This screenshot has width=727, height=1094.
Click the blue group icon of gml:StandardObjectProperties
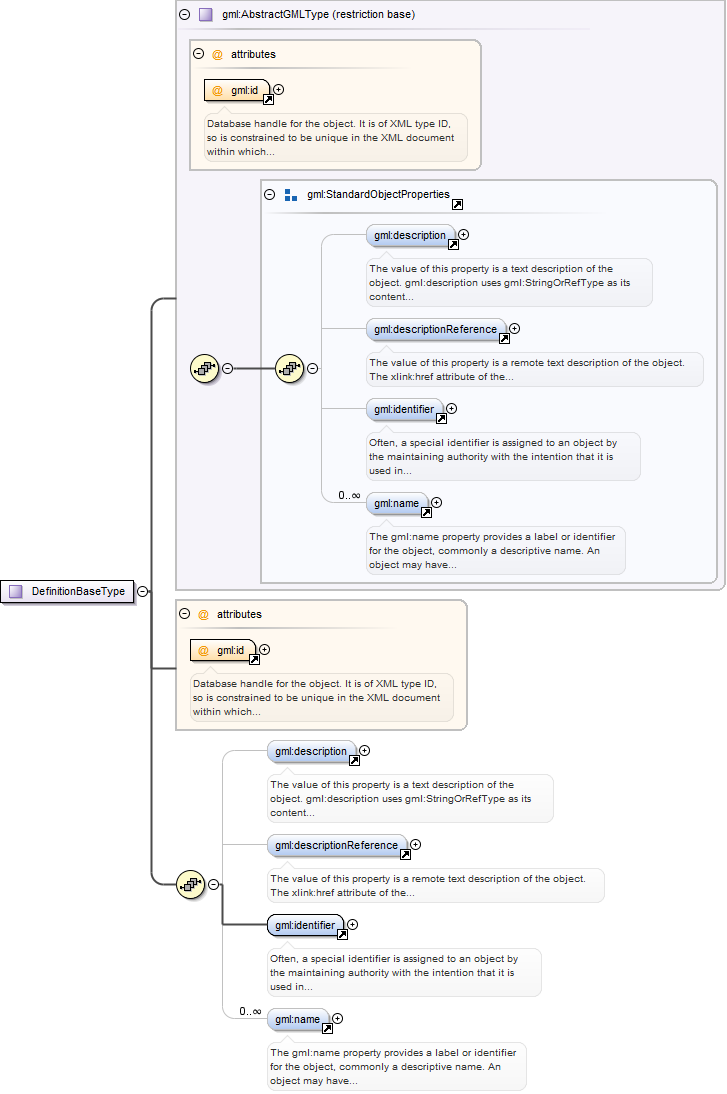[291, 195]
